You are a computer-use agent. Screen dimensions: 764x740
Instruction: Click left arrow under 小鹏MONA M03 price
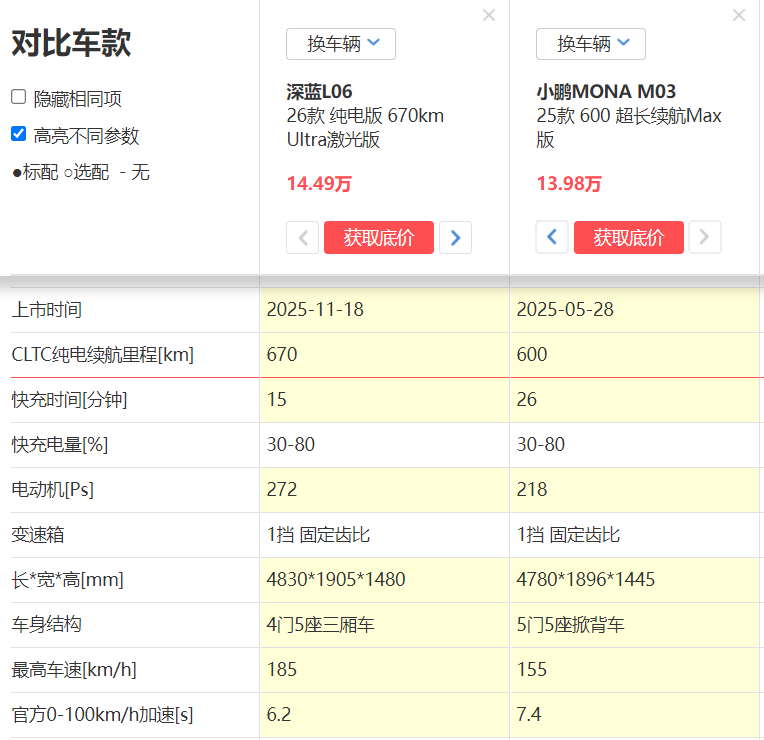[552, 238]
